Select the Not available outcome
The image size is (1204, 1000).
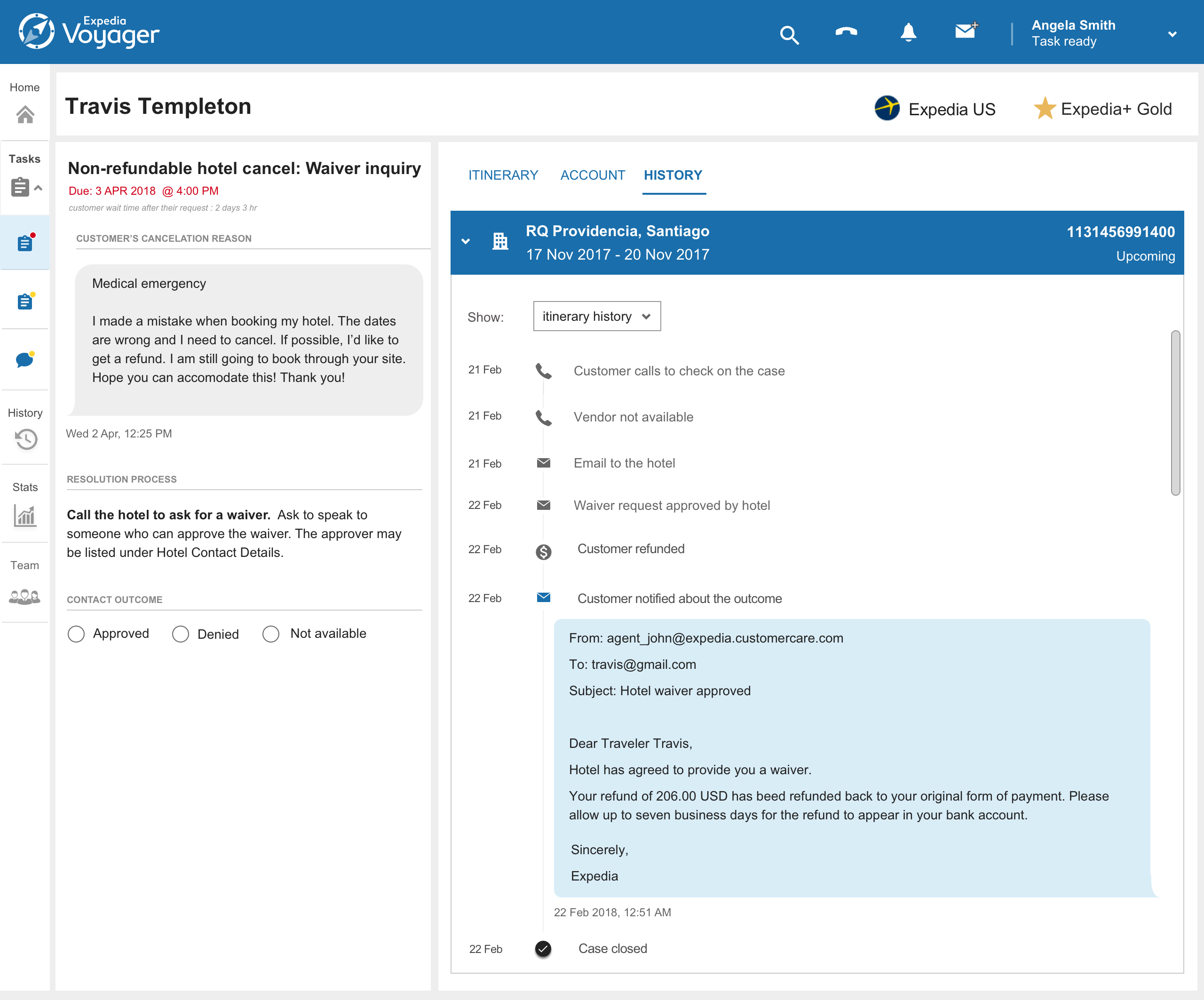click(x=270, y=634)
